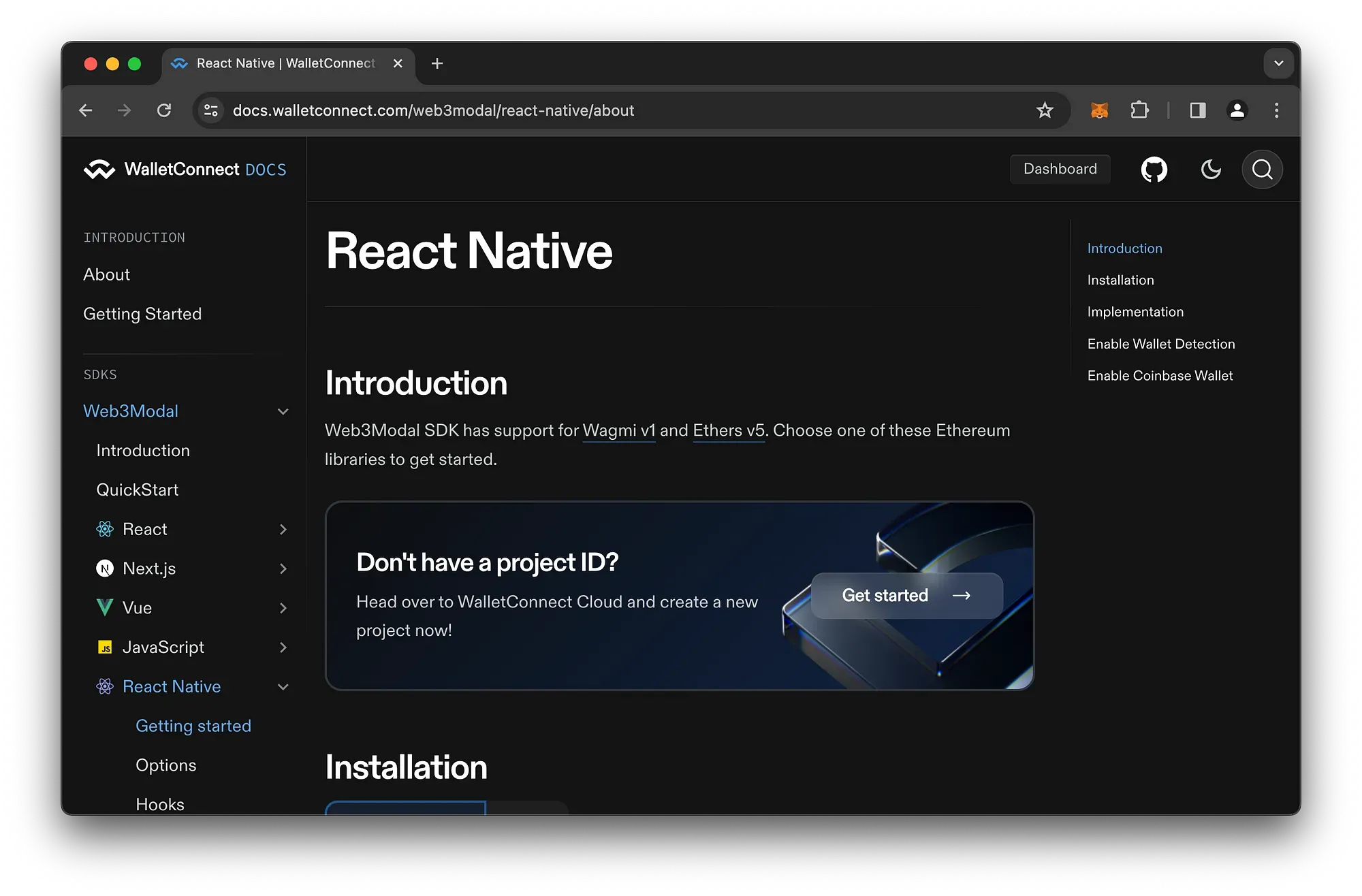Open the tab search dropdown arrow
Viewport: 1362px width, 896px height.
(1278, 63)
